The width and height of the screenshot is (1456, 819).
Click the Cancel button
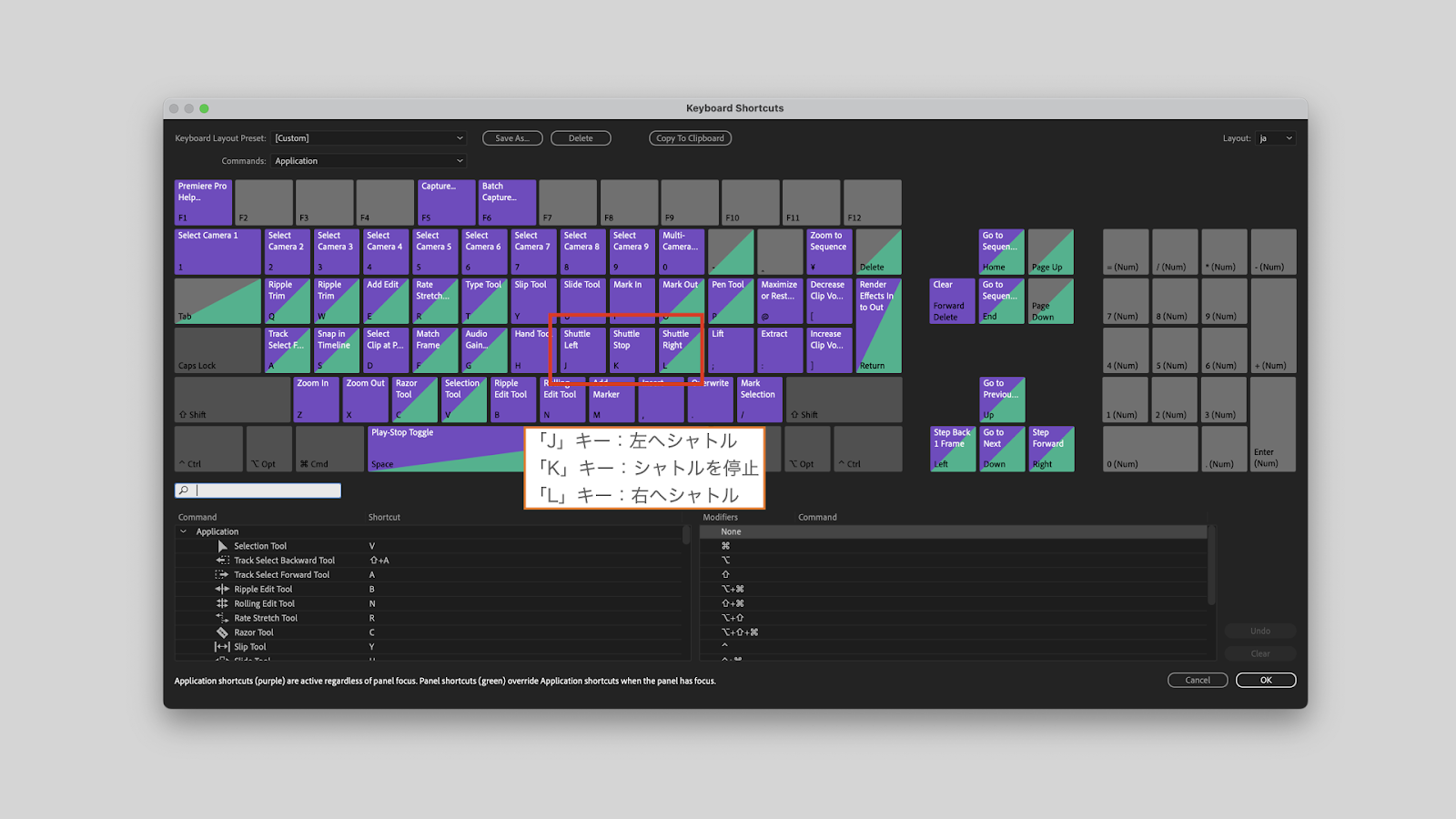click(1198, 680)
